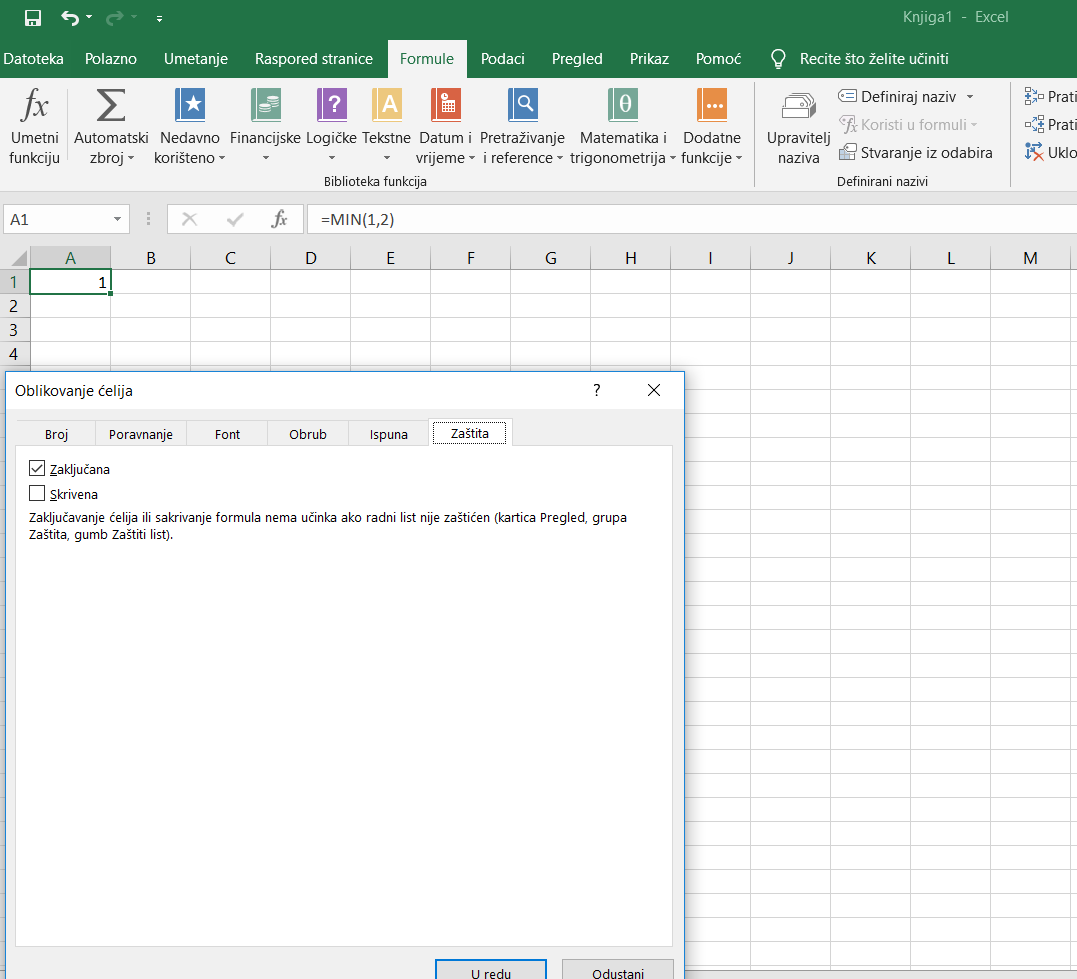Open Datum i vrijeme functions
The height and width of the screenshot is (979, 1077).
tap(446, 126)
